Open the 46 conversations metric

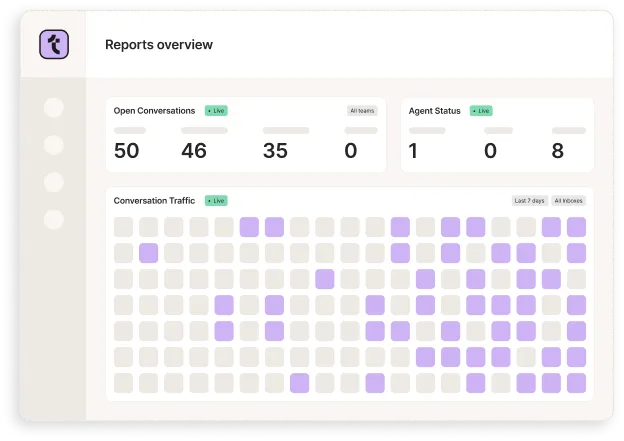click(194, 151)
